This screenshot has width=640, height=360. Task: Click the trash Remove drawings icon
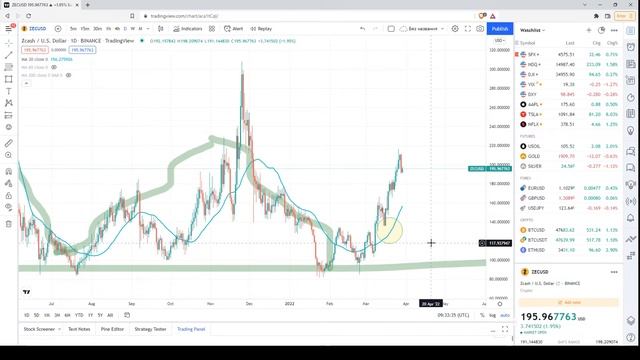click(9, 224)
